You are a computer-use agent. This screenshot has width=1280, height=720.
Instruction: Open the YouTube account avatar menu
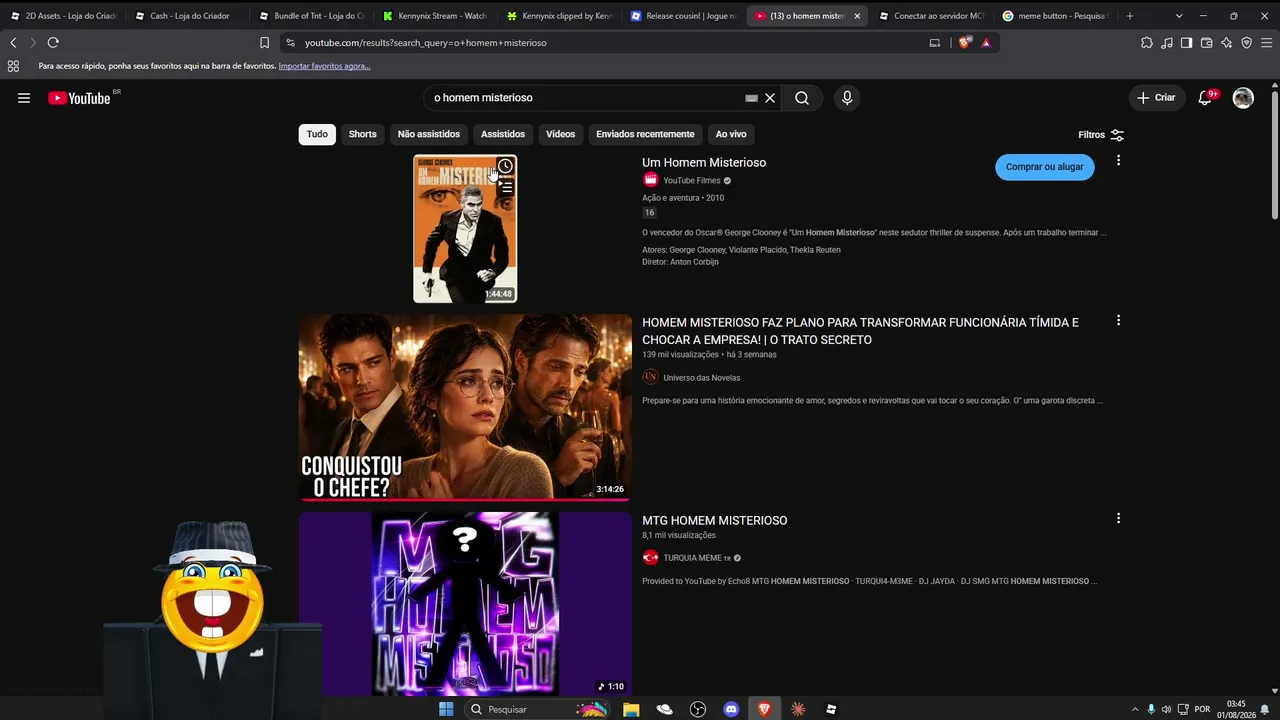(x=1243, y=98)
